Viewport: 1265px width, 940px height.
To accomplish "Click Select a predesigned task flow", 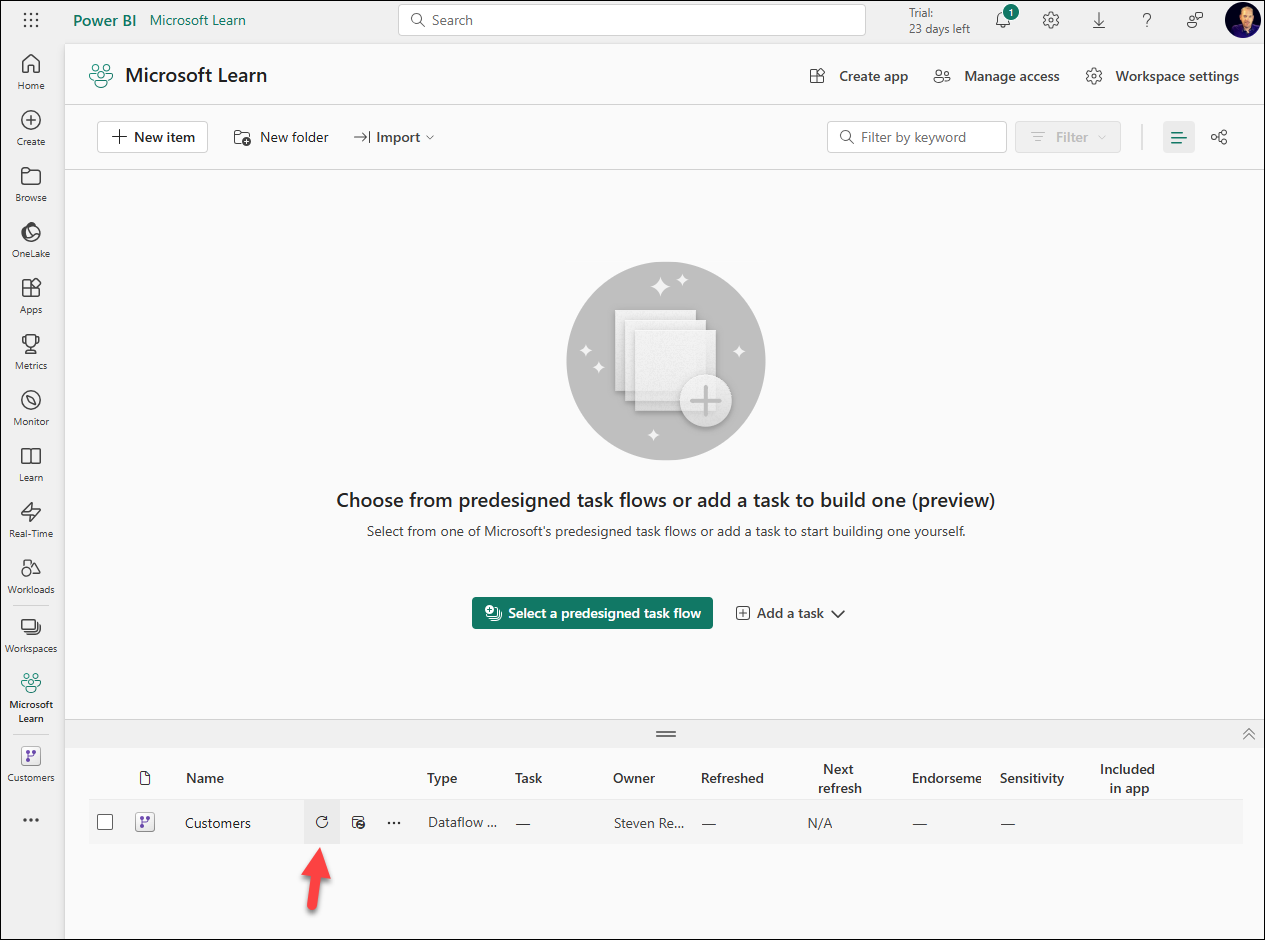I will (x=592, y=613).
